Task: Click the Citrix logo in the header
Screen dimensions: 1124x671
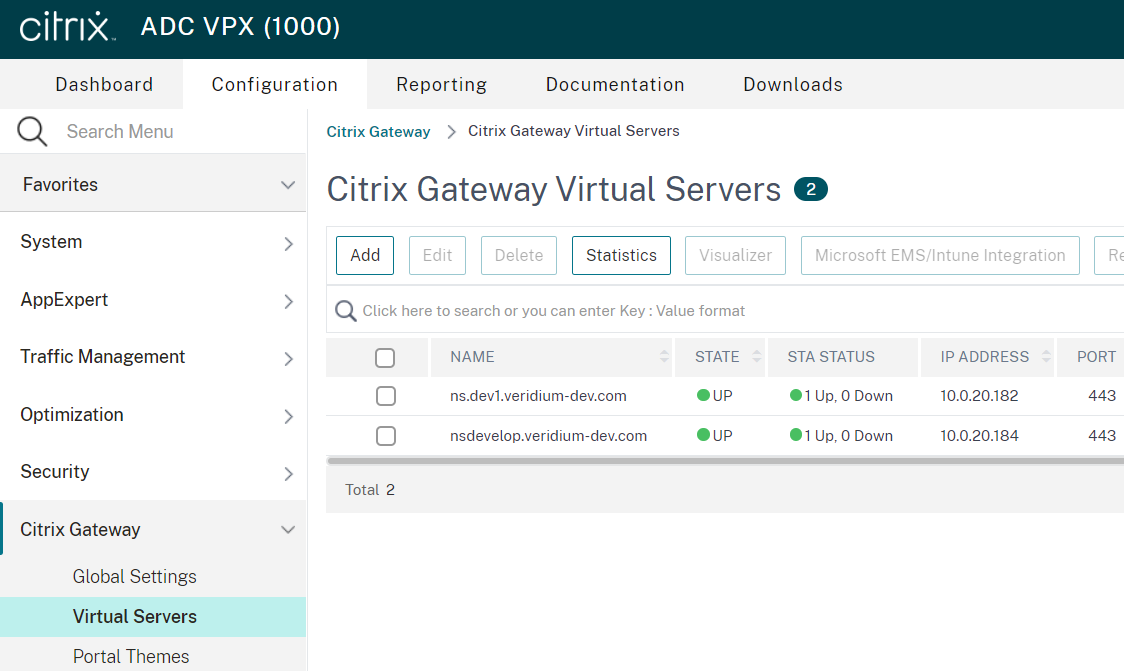Action: 66,27
